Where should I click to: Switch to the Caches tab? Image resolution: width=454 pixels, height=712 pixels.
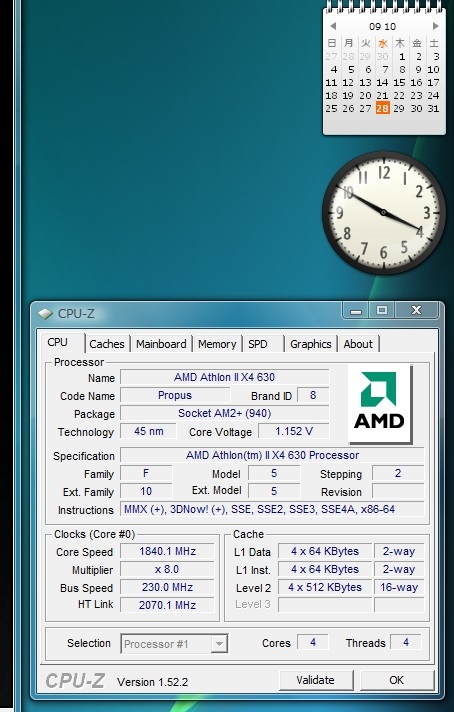pyautogui.click(x=107, y=344)
